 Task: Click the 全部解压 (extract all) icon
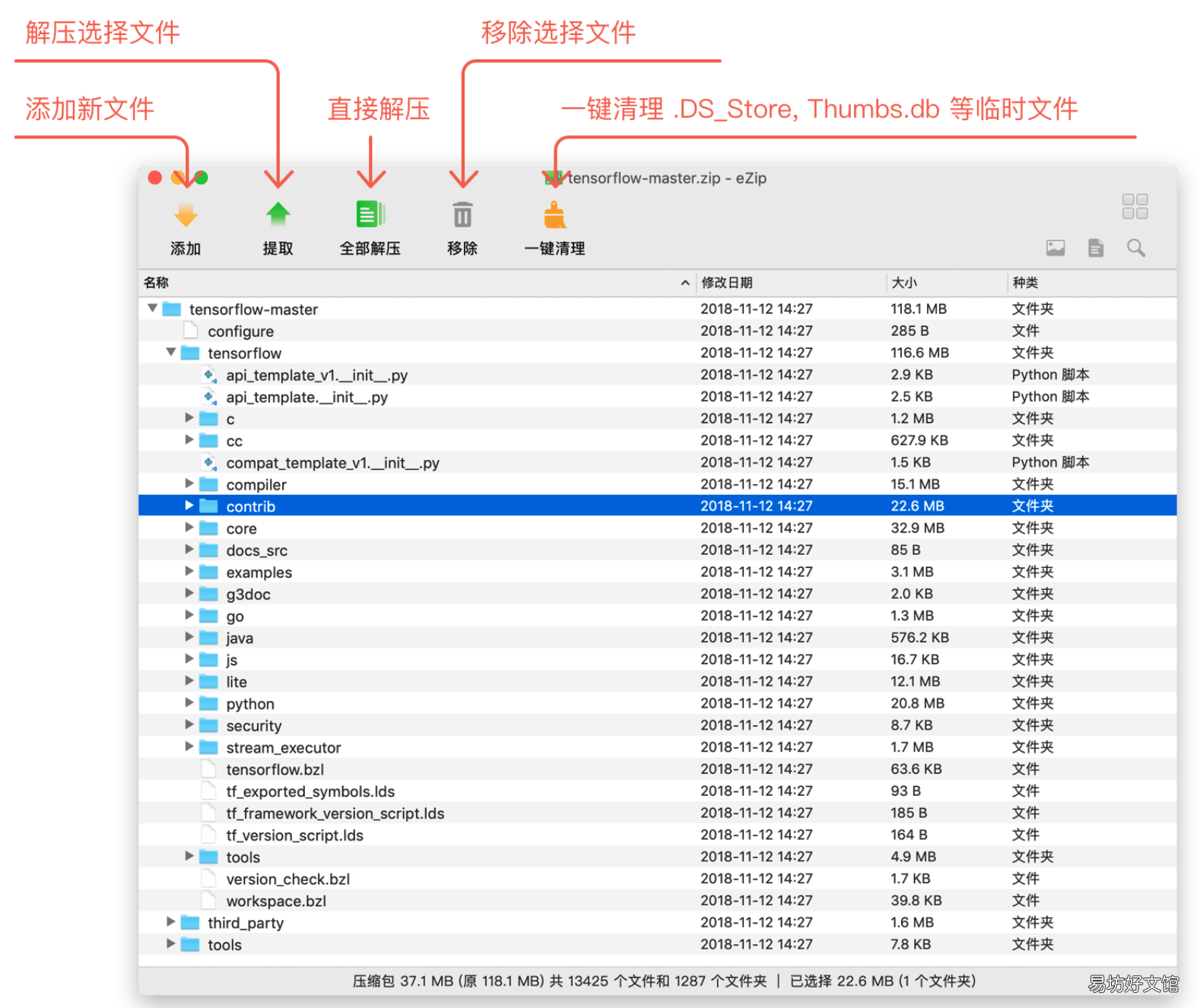coord(371,214)
